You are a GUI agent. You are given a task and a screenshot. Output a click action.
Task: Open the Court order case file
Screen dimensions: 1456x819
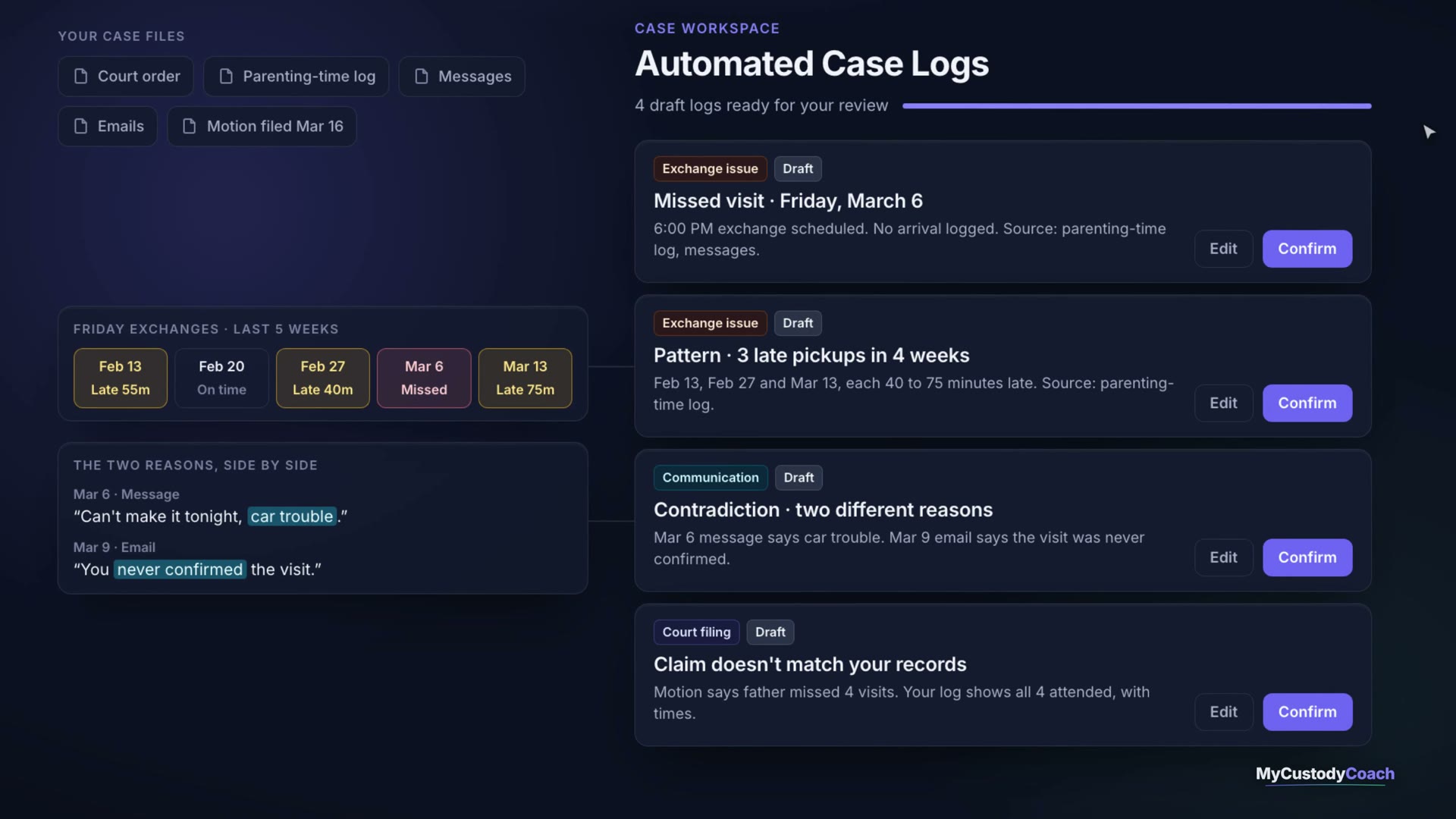(x=126, y=77)
